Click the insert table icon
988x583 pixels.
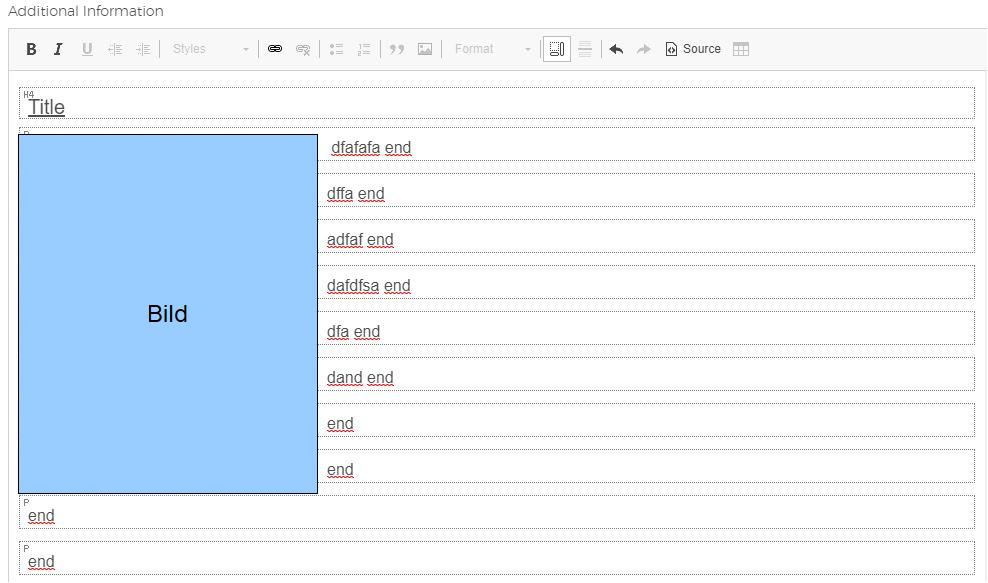741,49
